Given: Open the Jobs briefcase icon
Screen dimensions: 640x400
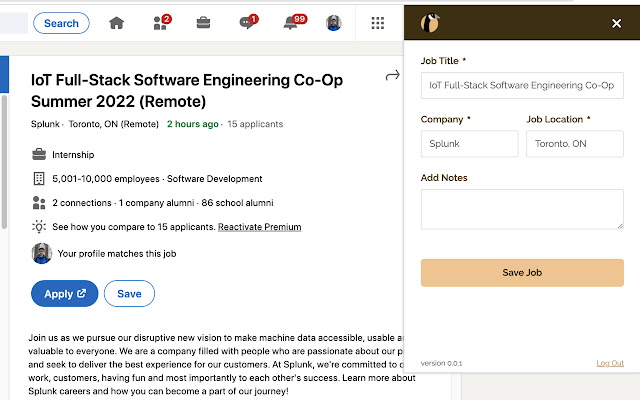Looking at the screenshot, I should pyautogui.click(x=203, y=23).
